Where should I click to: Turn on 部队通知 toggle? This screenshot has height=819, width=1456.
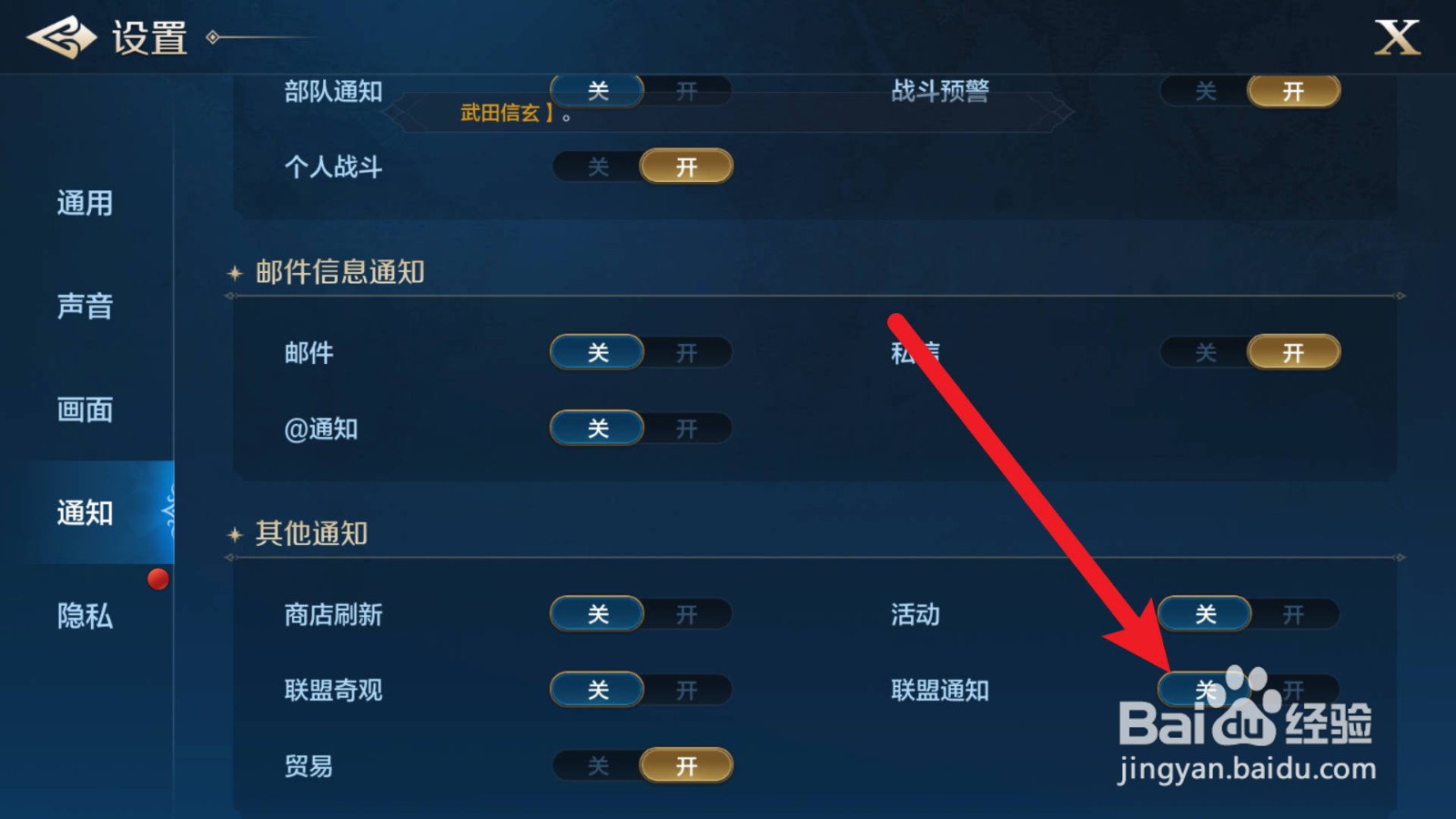point(687,91)
